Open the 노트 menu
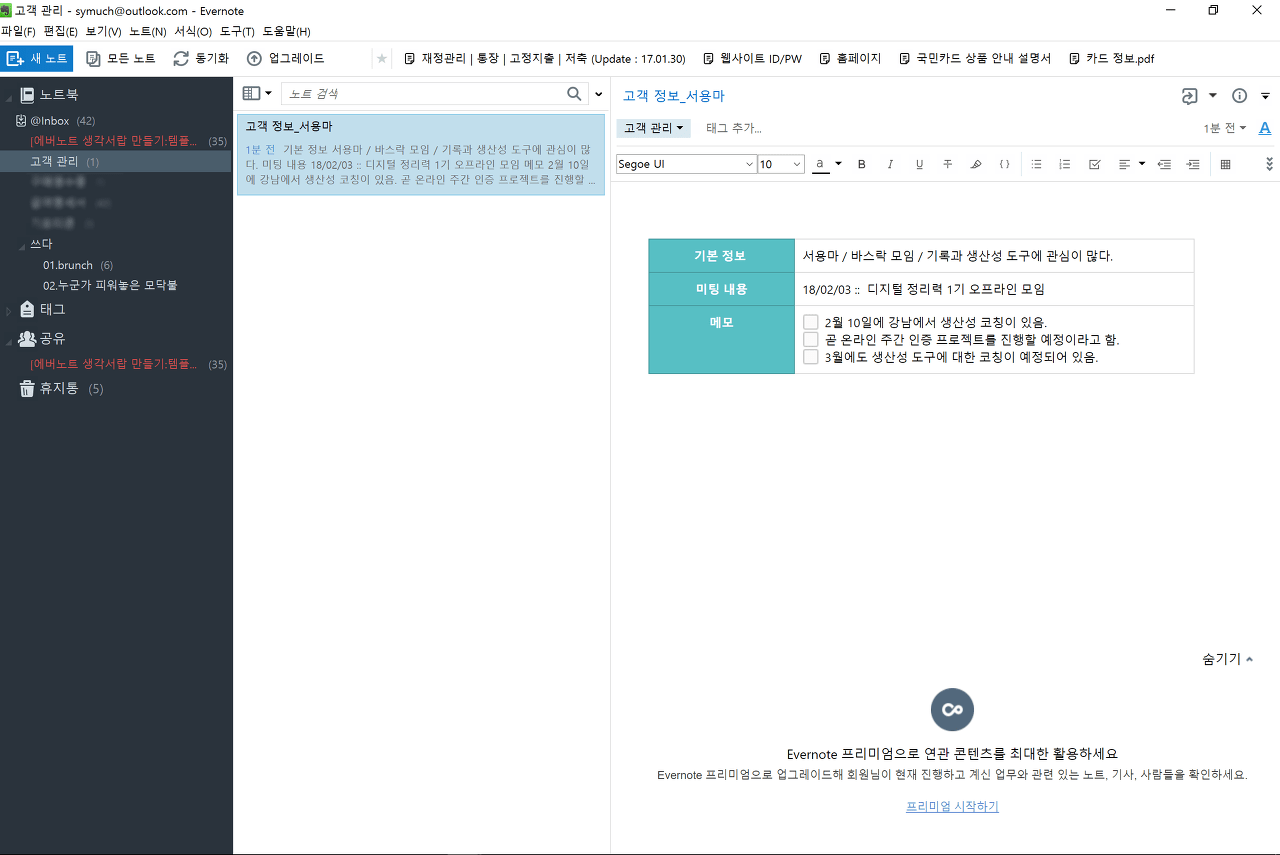Viewport: 1280px width, 855px height. tap(147, 31)
